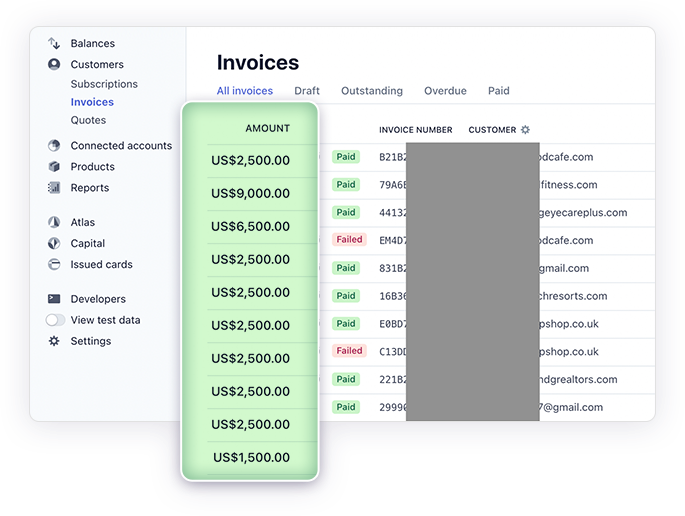Viewport: 685px width, 516px height.
Task: Click the Failed badge in the EM4D row
Action: [x=349, y=239]
